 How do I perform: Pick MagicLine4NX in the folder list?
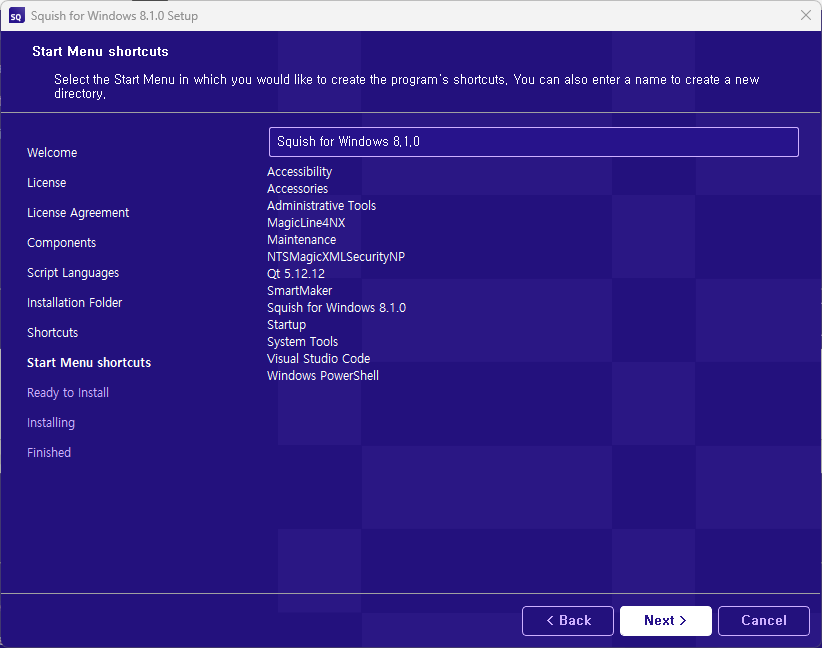pyautogui.click(x=306, y=223)
